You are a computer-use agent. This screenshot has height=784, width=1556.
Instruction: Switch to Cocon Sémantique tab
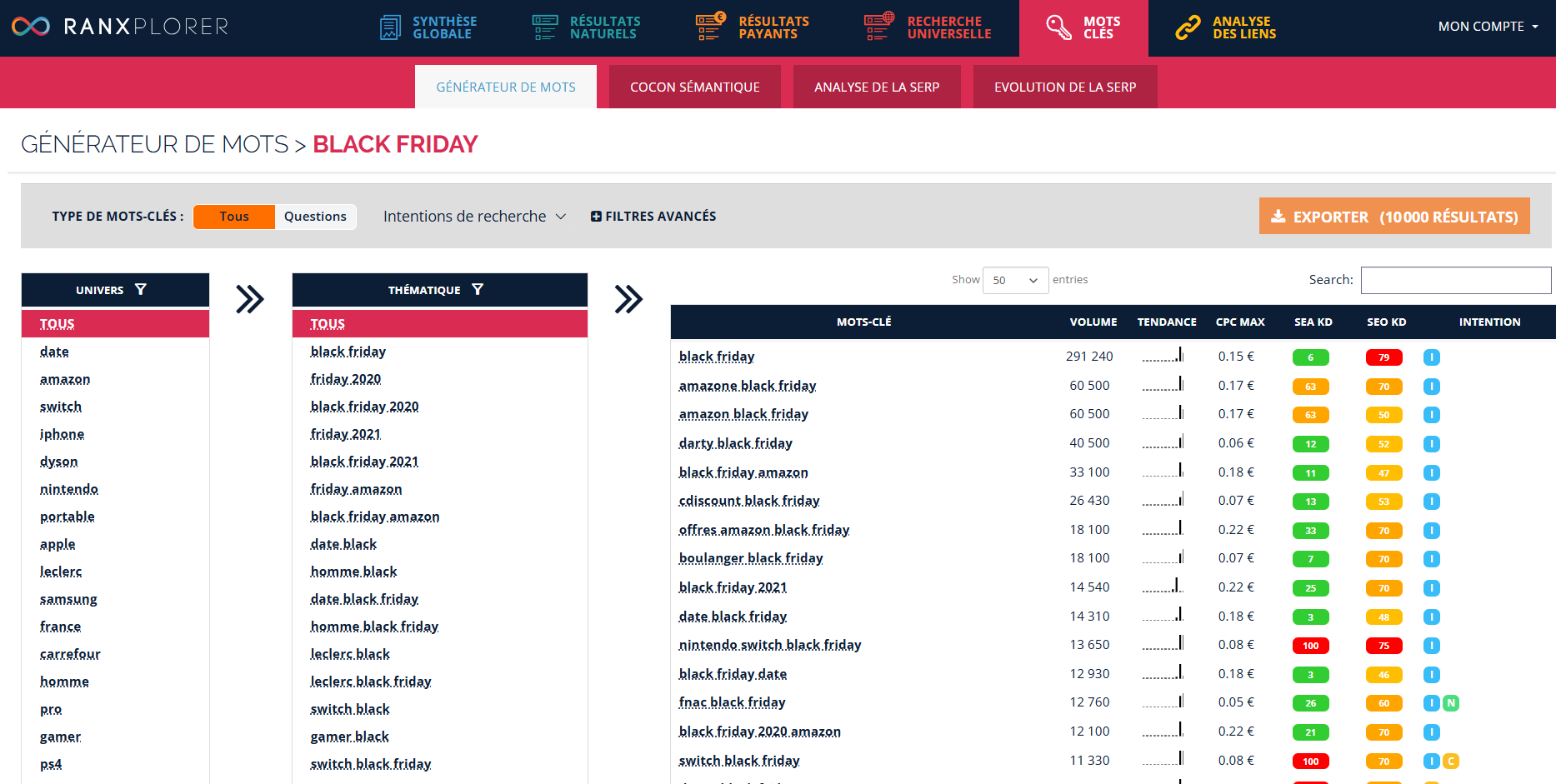pyautogui.click(x=695, y=87)
